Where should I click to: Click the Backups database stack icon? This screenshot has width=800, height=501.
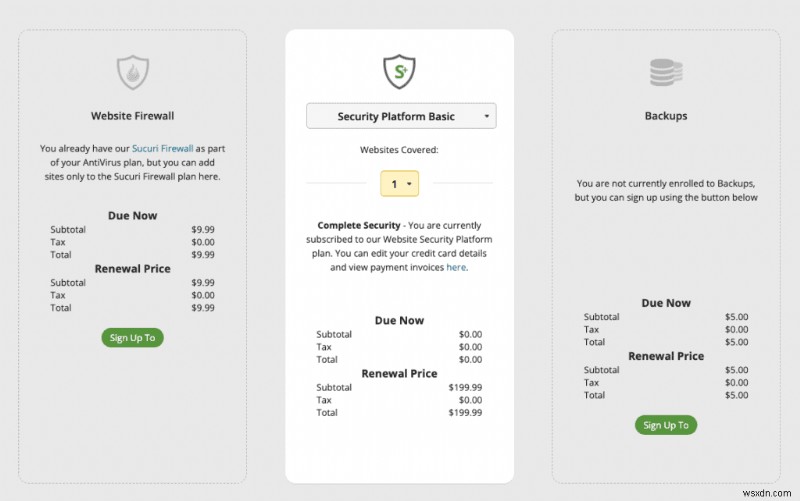coord(666,72)
